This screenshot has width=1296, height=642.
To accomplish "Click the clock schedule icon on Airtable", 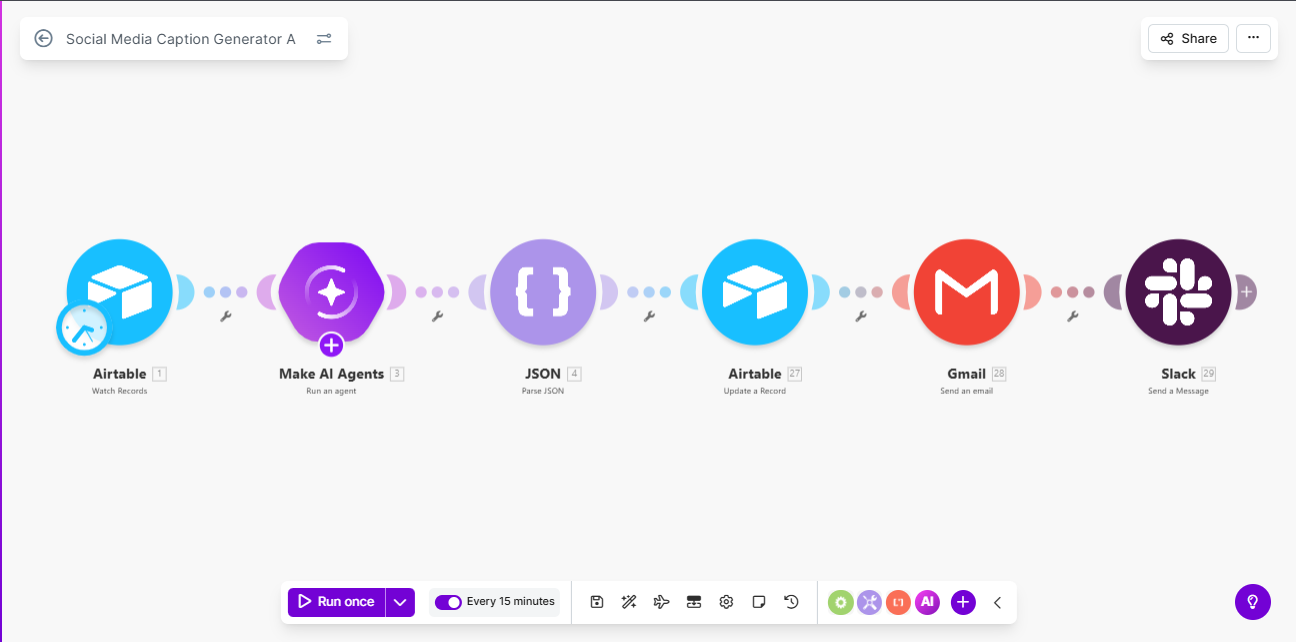I will tap(84, 328).
